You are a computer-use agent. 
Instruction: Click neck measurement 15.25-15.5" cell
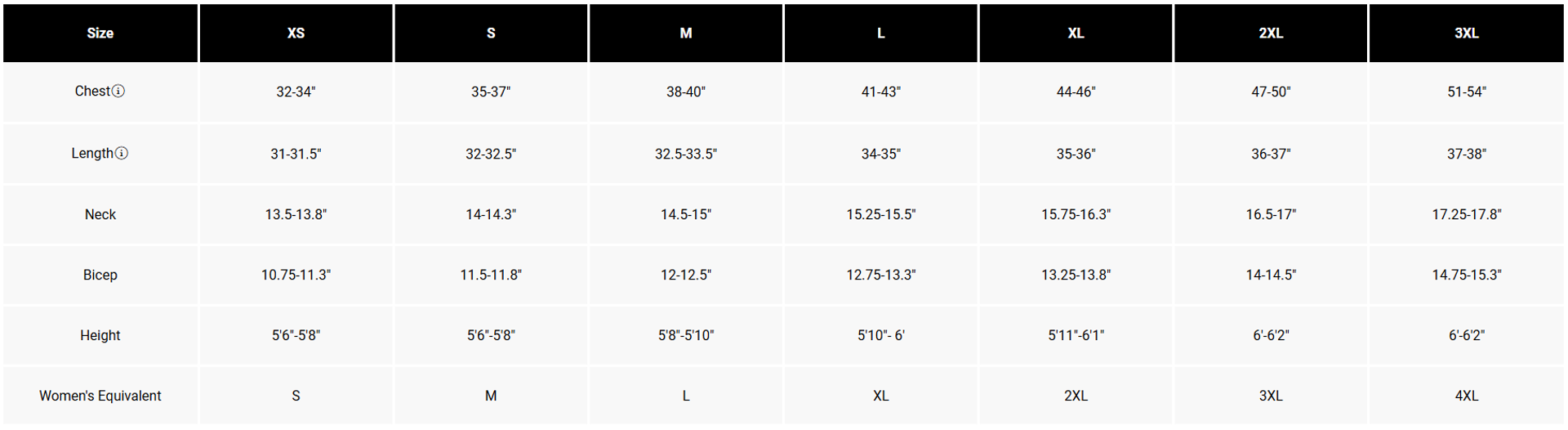880,214
